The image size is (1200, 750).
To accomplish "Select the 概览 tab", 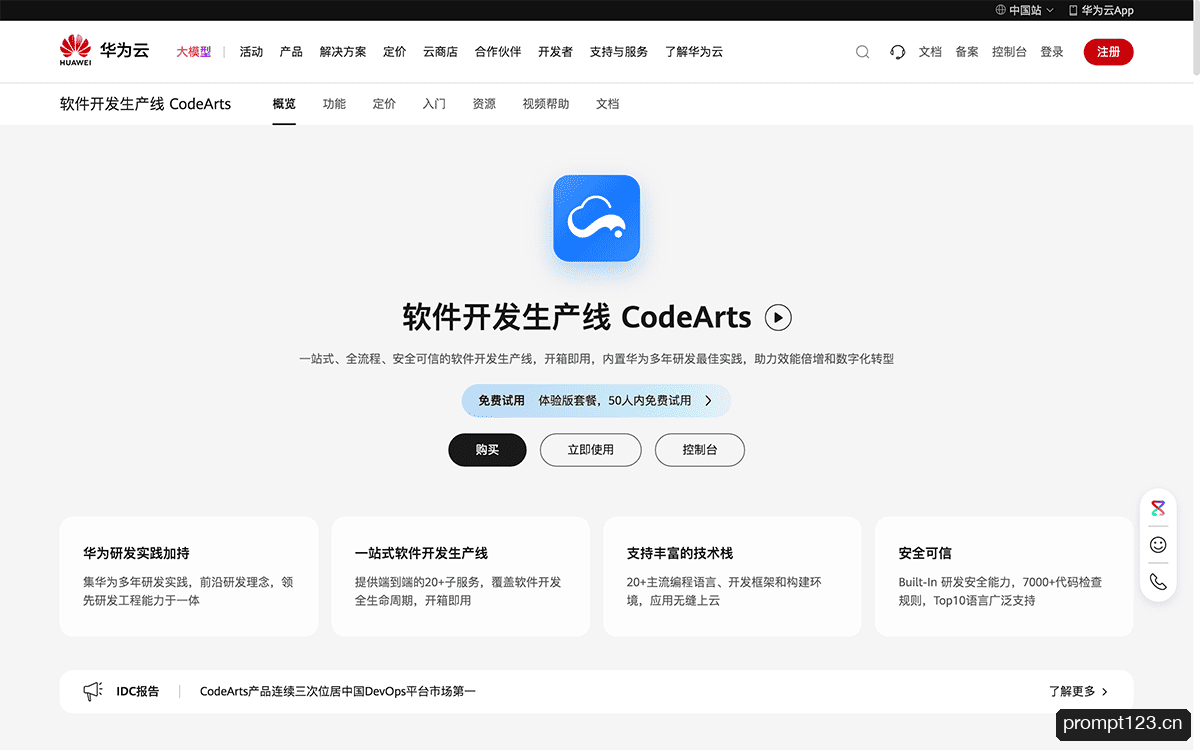I will coord(284,104).
